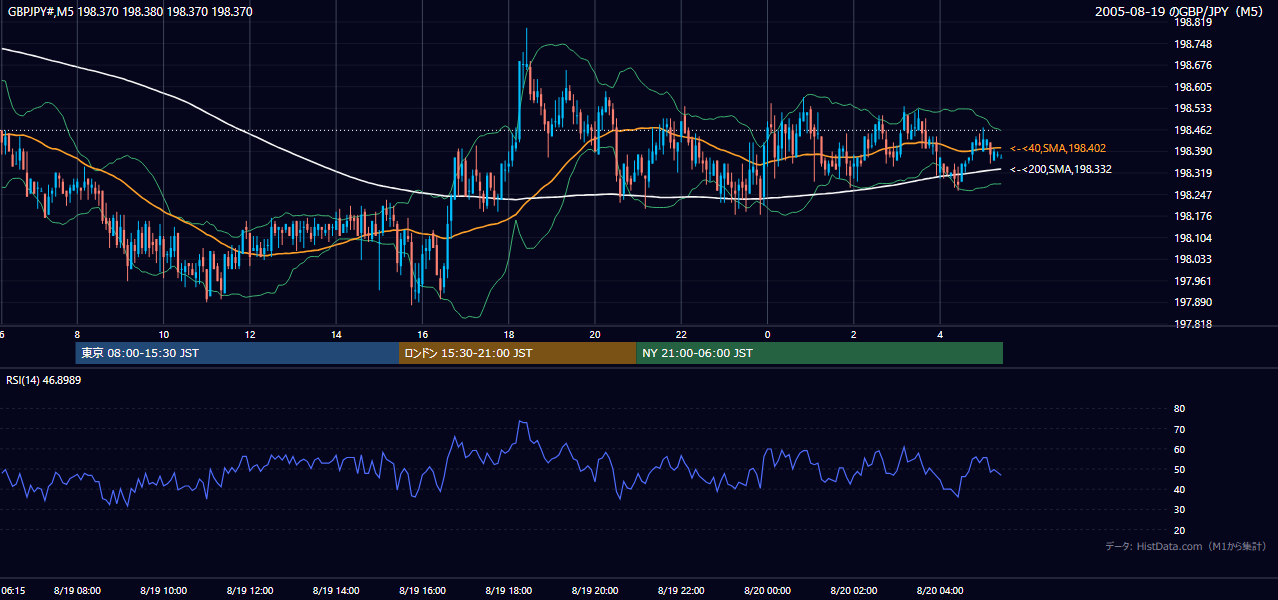Click the 8/19 16:00 date axis label
The width and height of the screenshot is (1278, 600).
click(x=422, y=591)
